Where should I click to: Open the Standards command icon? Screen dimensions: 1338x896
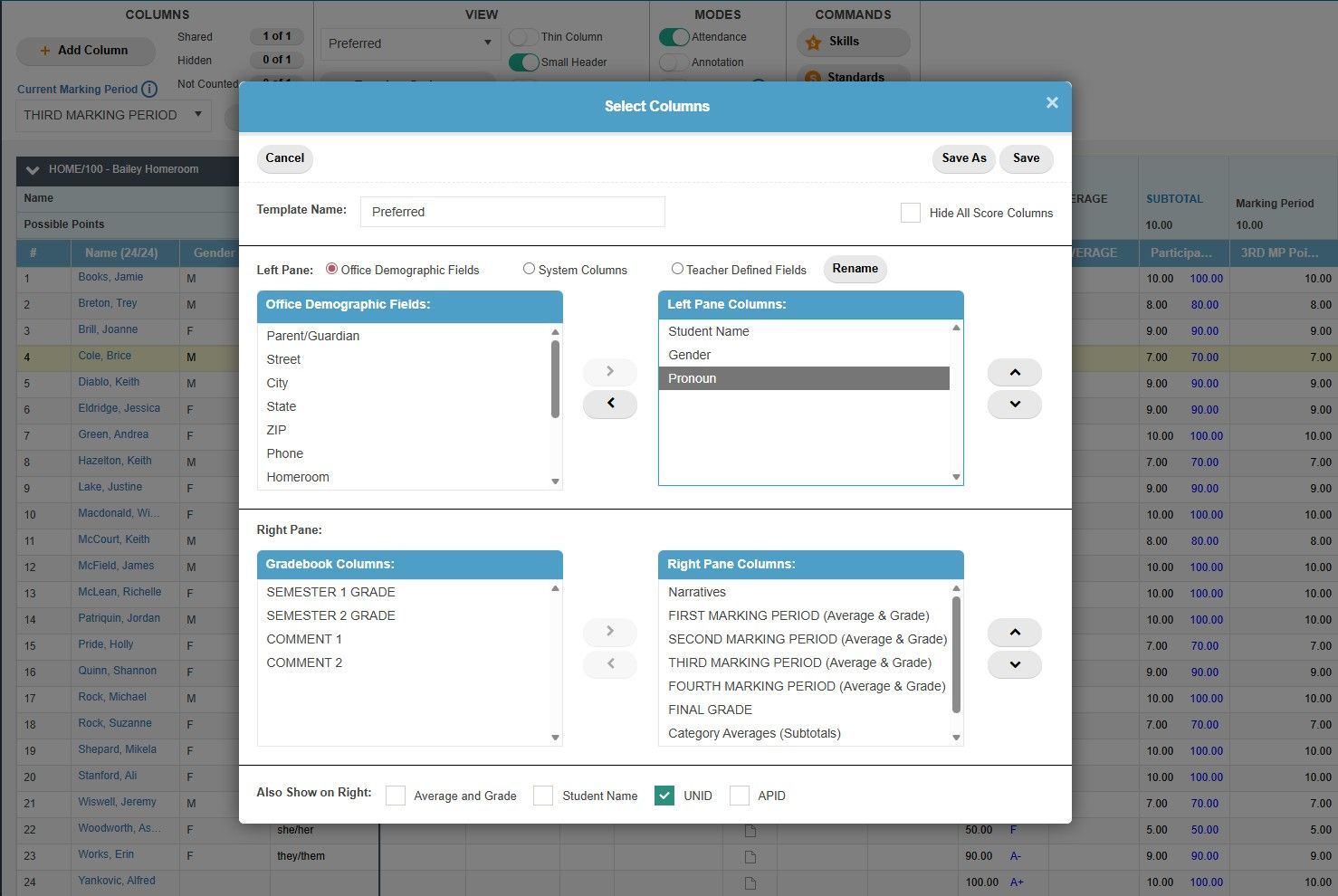point(813,77)
